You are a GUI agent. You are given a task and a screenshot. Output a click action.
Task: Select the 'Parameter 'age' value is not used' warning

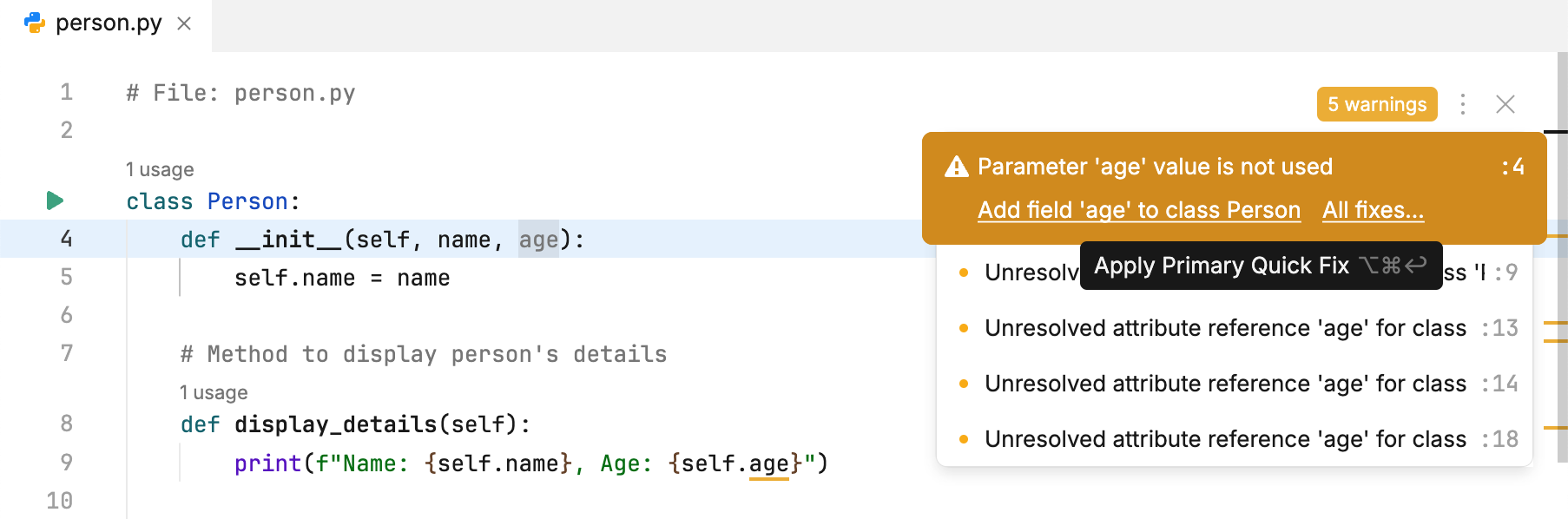click(1154, 167)
